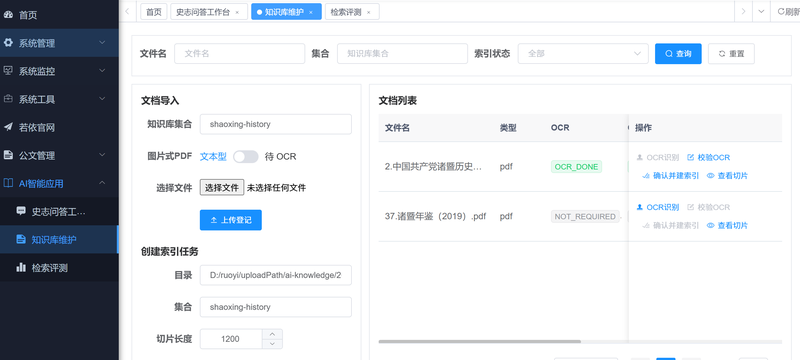800x360 pixels.
Task: Click 确认并建索引 for 中国共产党诸暨历史 row
Action: (670, 175)
